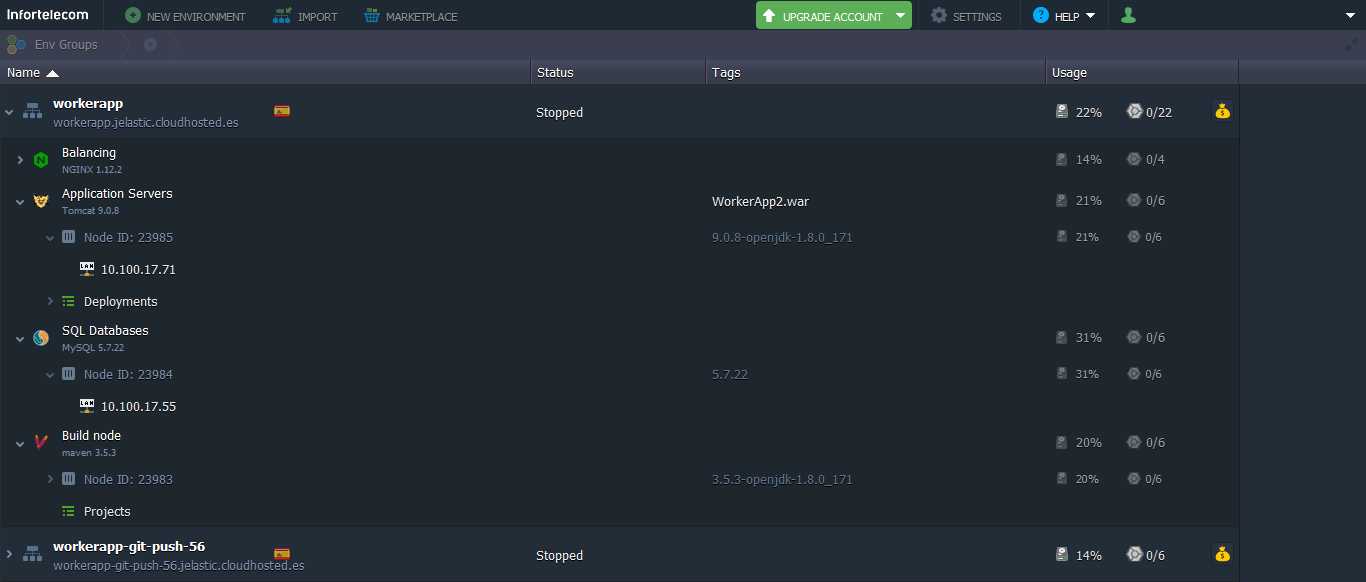Expand the workerapp-git-push-56 environment
The height and width of the screenshot is (582, 1366).
9,554
